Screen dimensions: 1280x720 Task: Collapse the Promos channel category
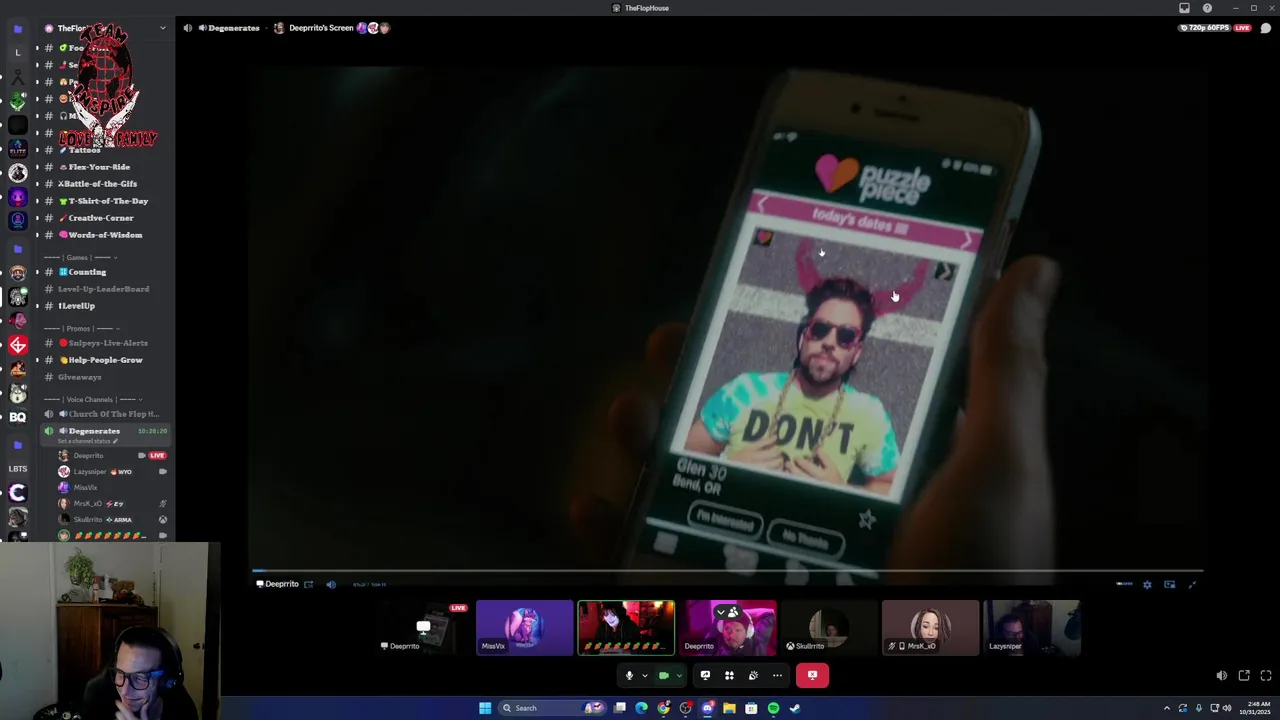[82, 328]
